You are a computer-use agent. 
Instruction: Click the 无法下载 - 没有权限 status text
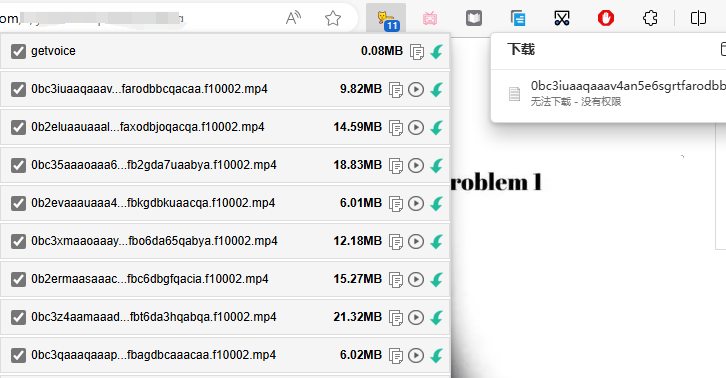(576, 101)
